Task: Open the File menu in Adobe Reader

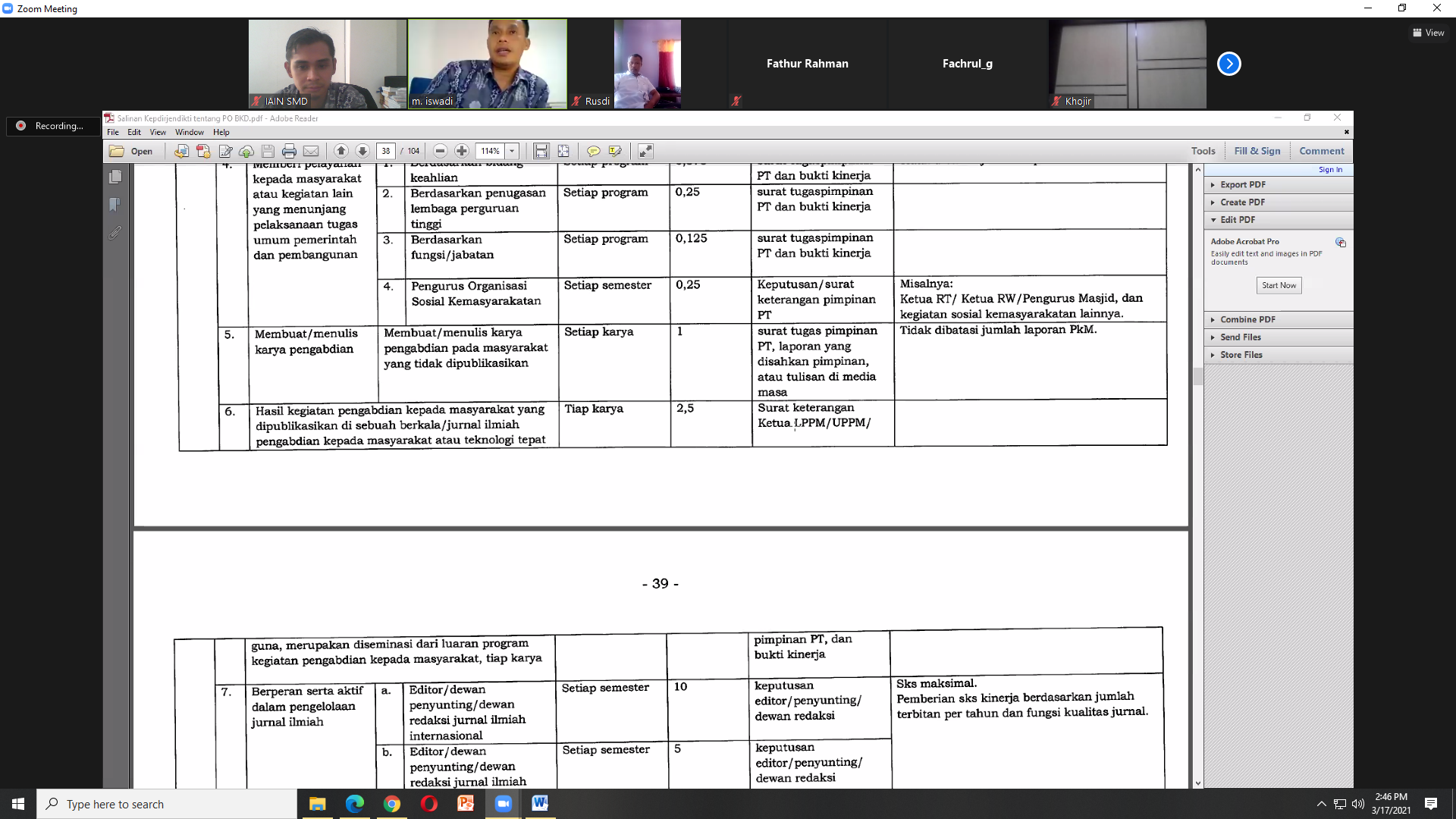Action: pos(113,132)
